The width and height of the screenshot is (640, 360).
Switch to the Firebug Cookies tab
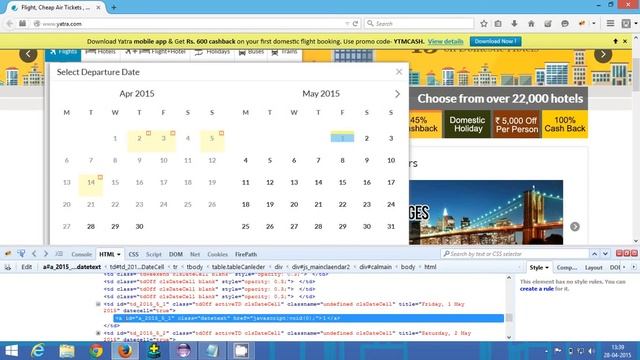point(218,254)
